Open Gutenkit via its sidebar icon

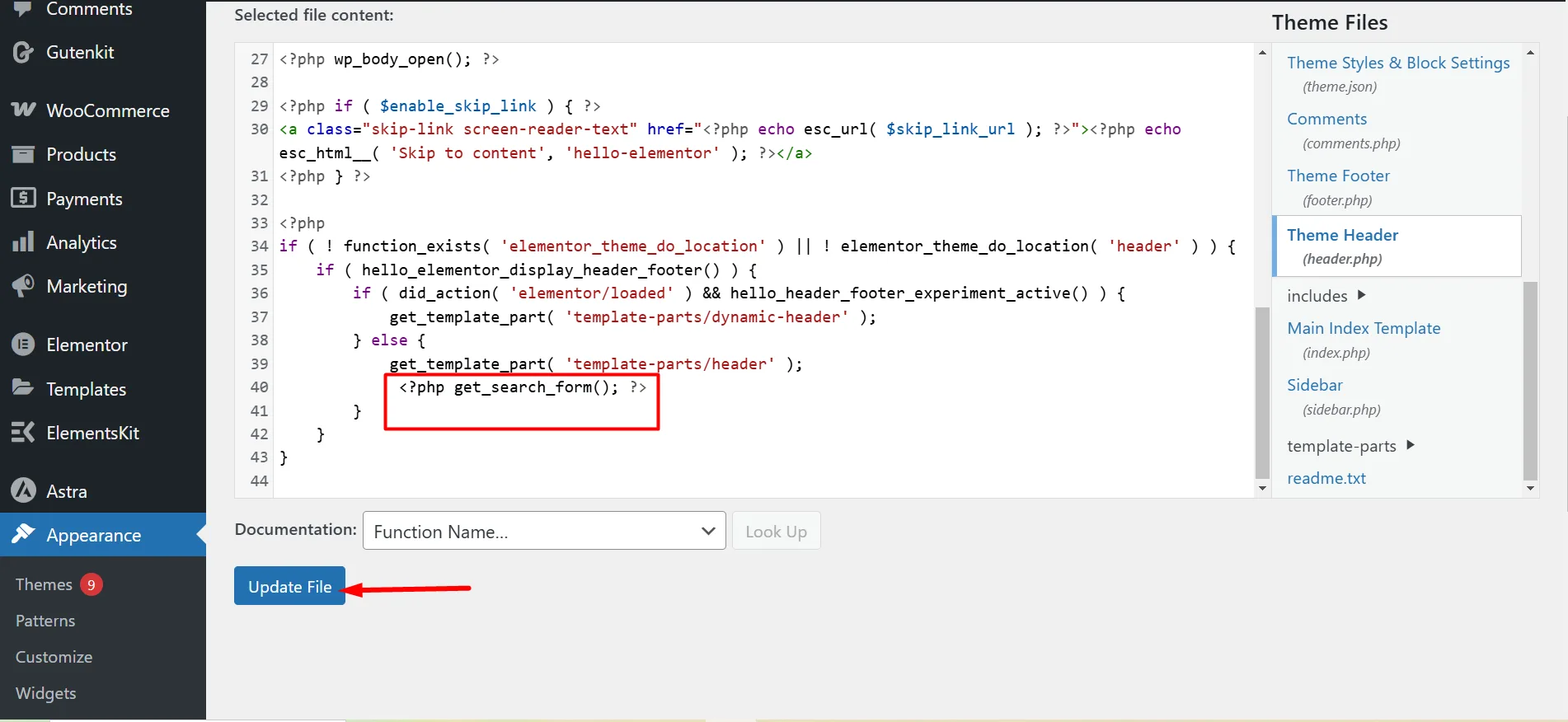point(23,52)
